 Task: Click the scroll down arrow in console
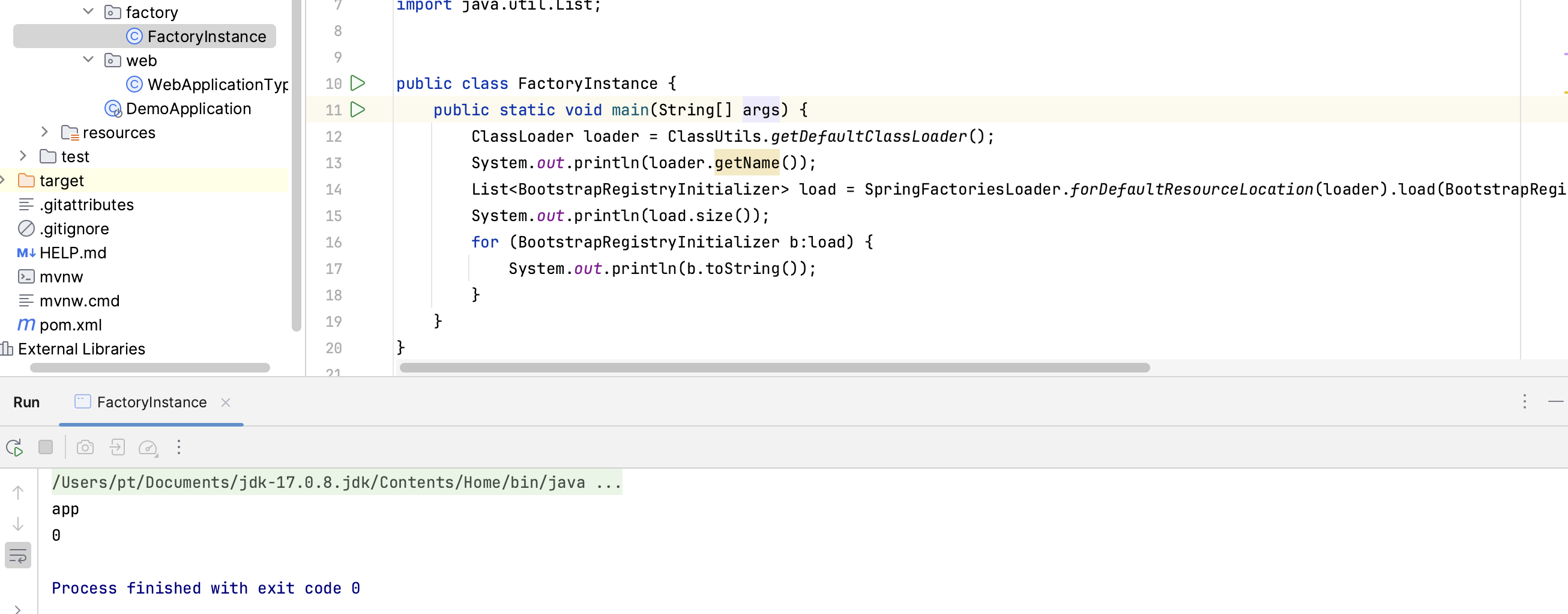(18, 524)
